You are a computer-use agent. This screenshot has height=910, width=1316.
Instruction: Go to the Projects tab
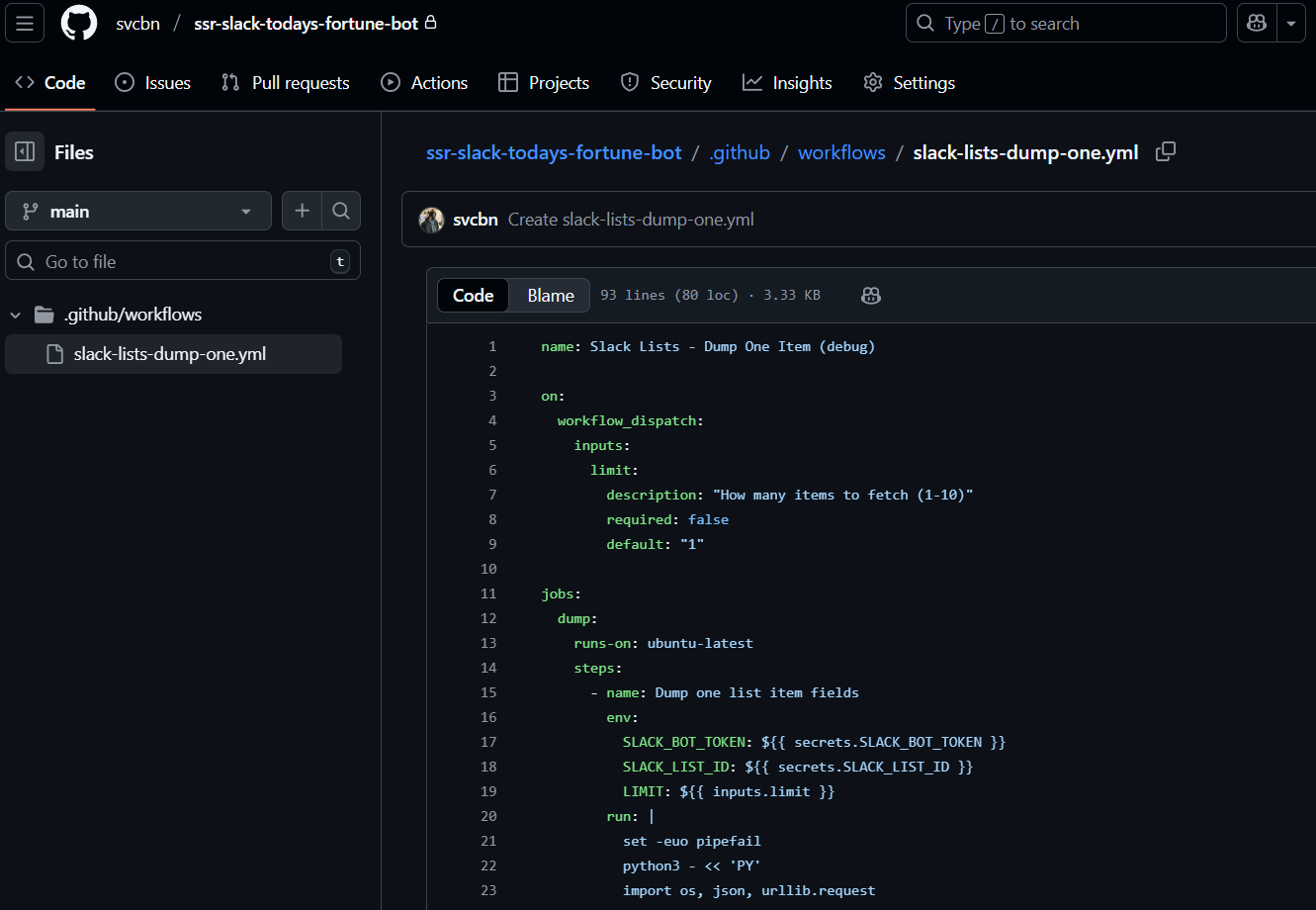pyautogui.click(x=544, y=83)
